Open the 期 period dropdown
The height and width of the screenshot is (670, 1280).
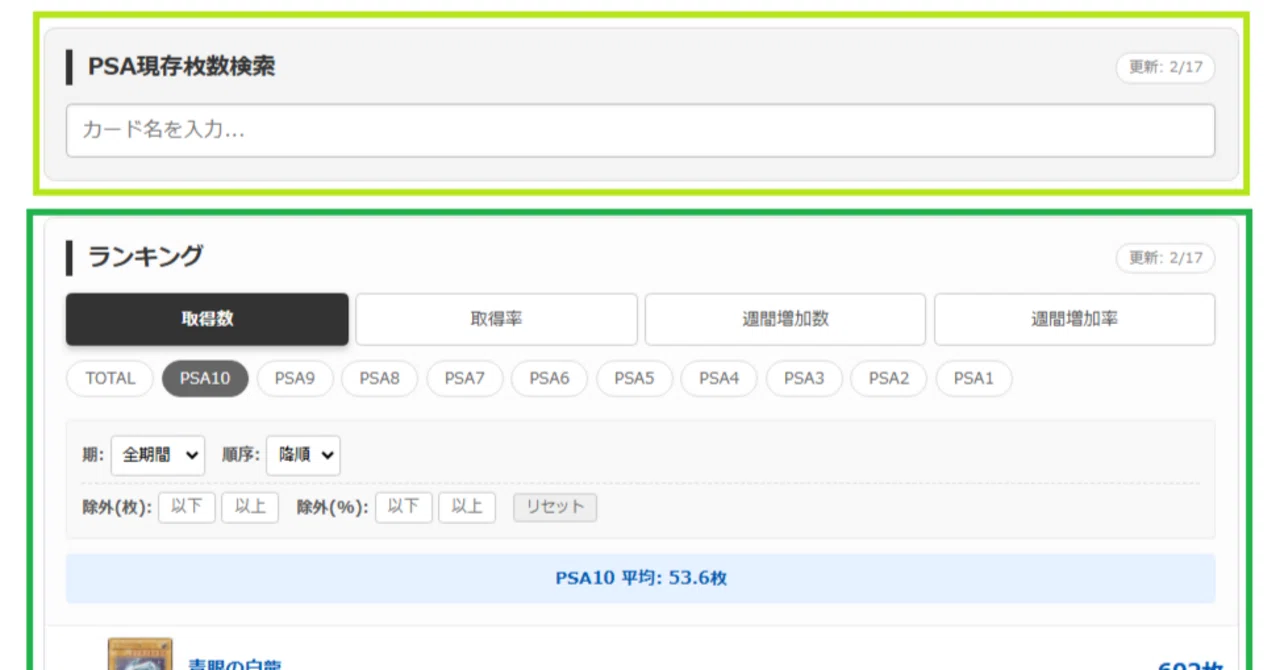(x=158, y=455)
